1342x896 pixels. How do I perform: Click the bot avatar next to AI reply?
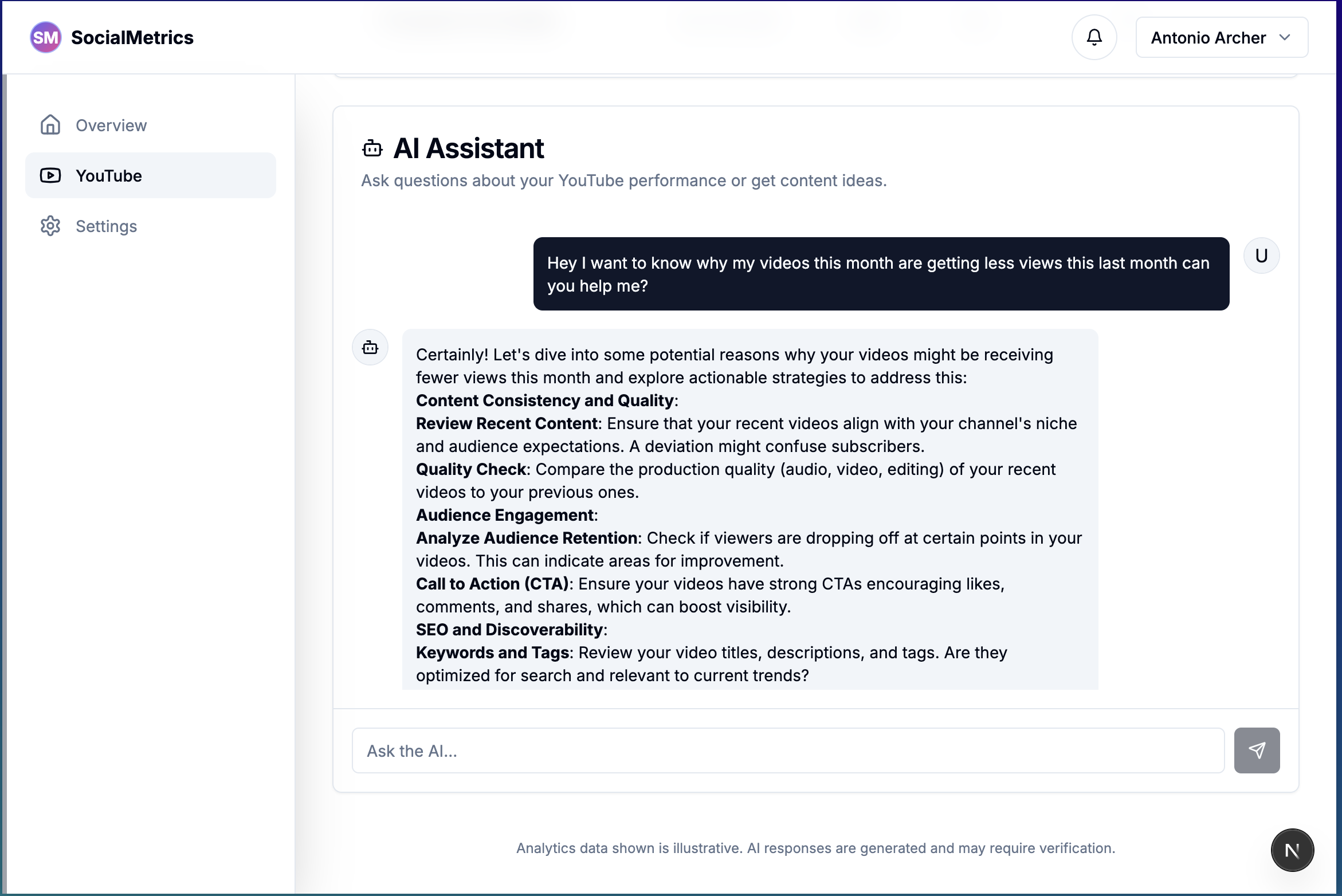coord(370,347)
